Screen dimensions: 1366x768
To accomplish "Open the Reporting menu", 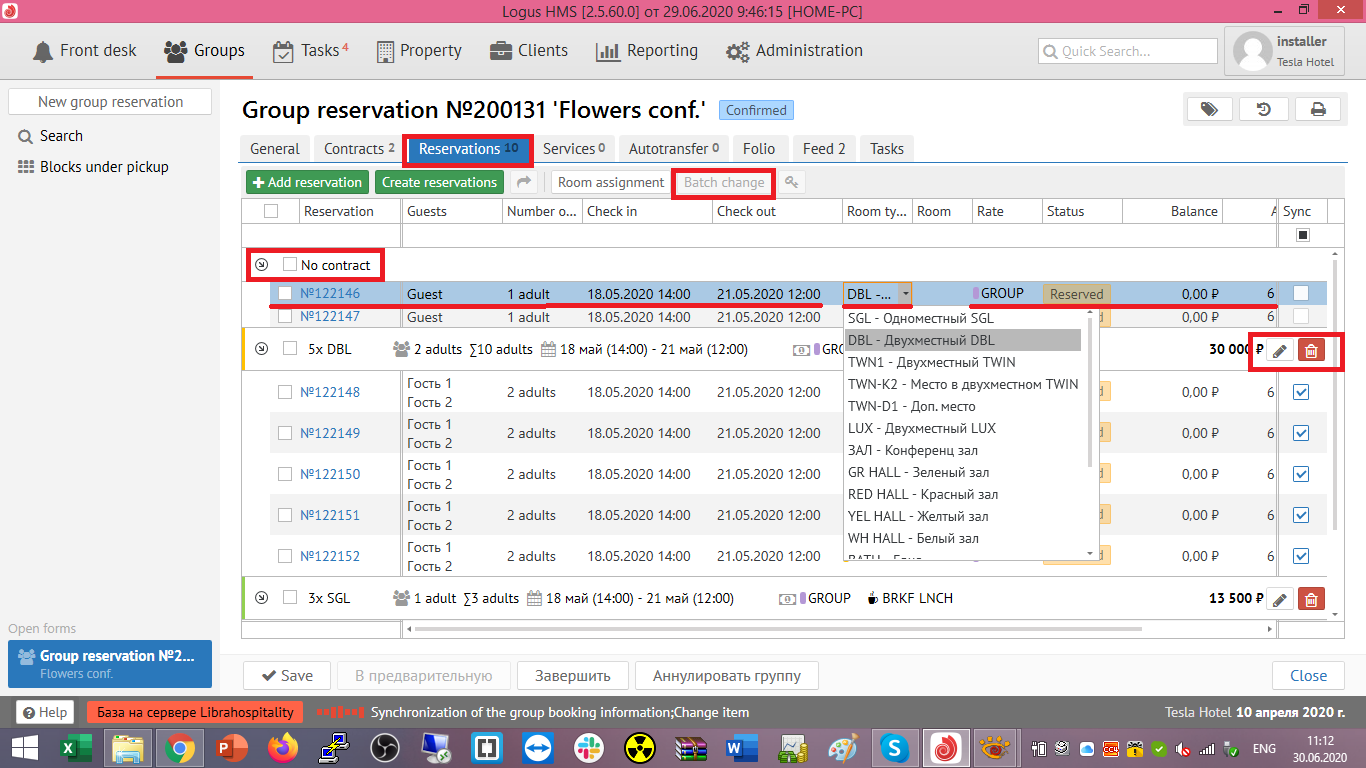I will (647, 51).
